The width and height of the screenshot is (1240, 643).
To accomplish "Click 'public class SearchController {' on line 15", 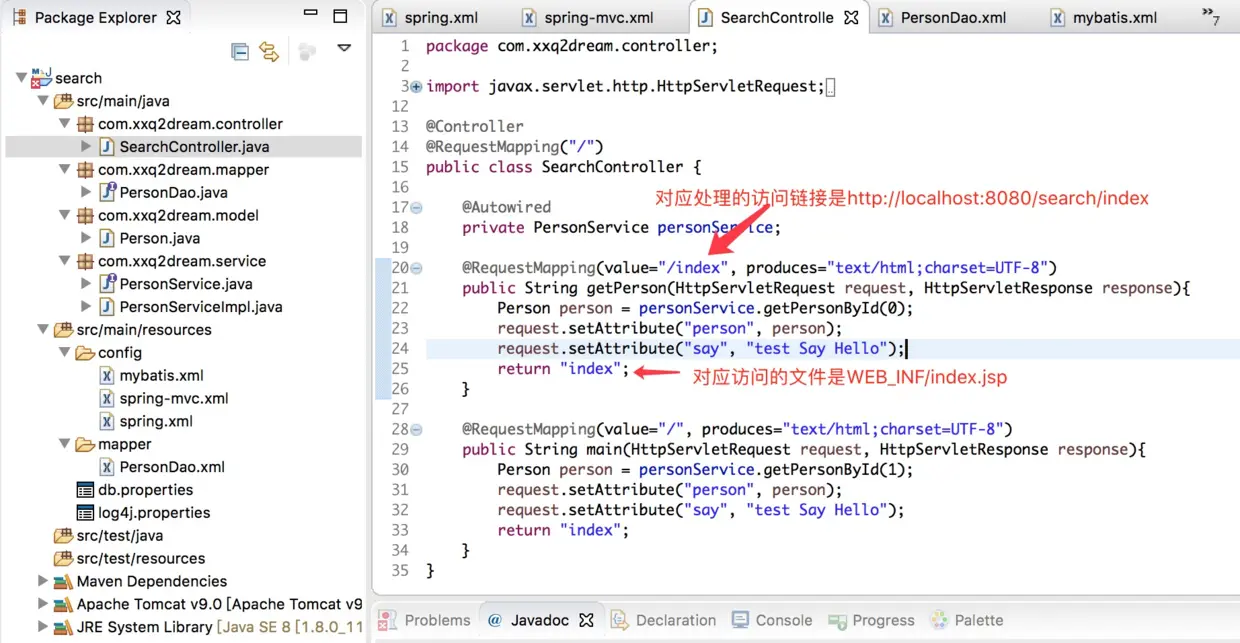I will 563,167.
